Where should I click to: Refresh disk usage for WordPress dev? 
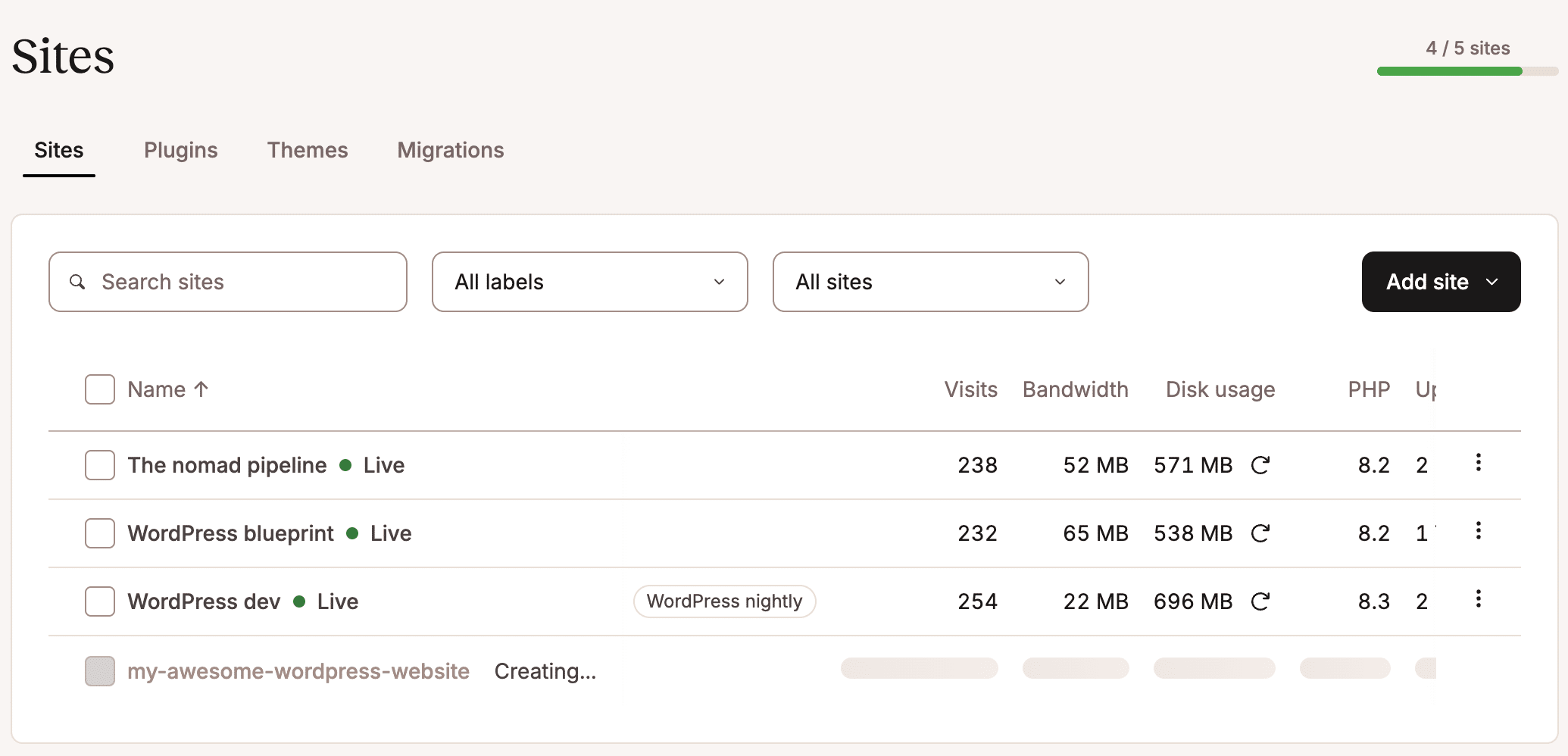coord(1260,601)
